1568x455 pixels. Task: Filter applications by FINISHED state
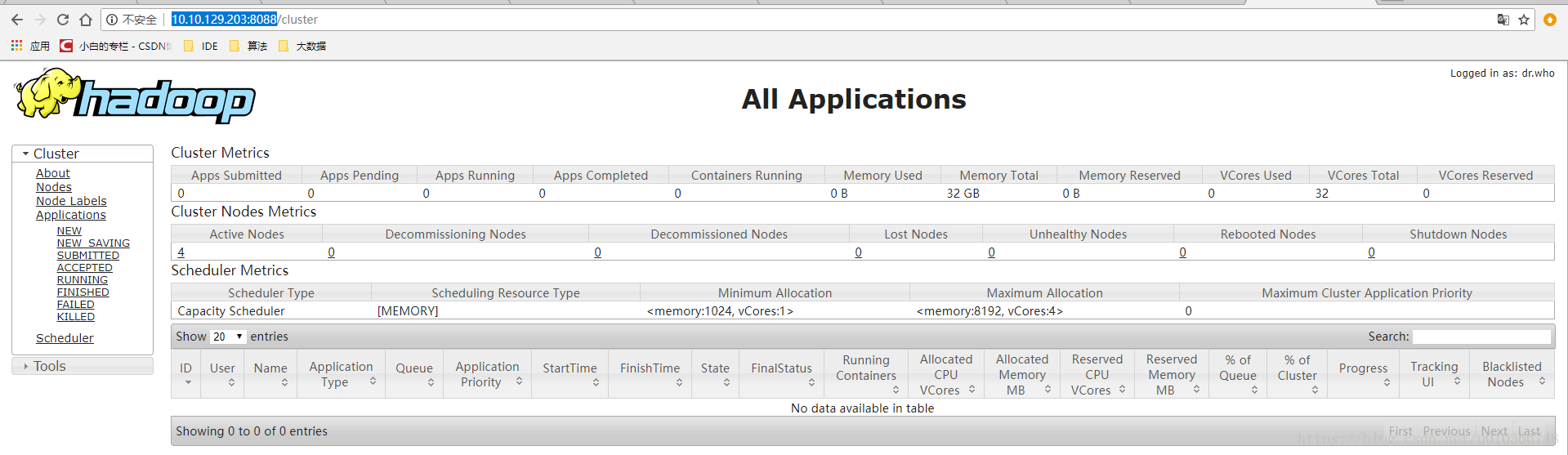(x=83, y=292)
